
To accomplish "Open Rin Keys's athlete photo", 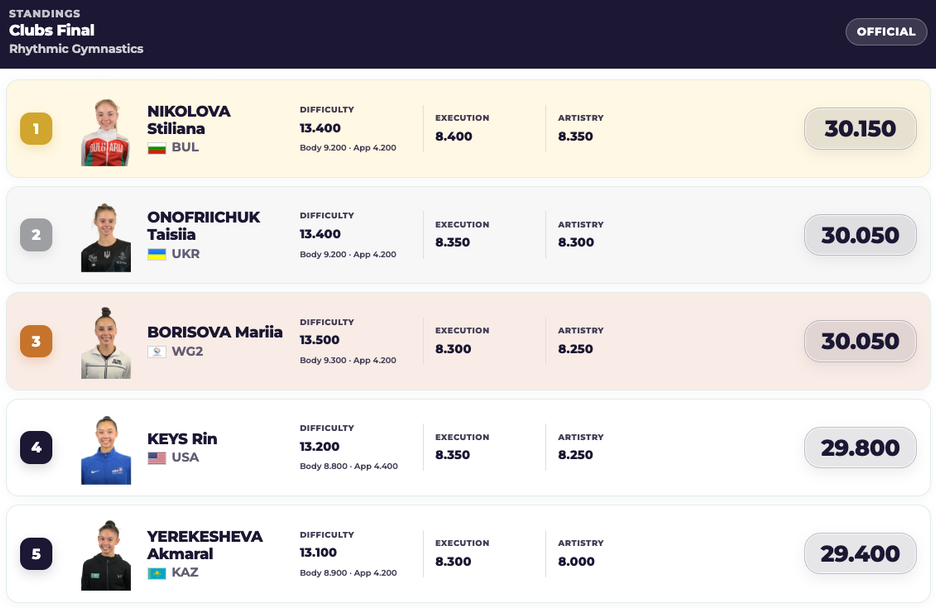I will 106,450.
